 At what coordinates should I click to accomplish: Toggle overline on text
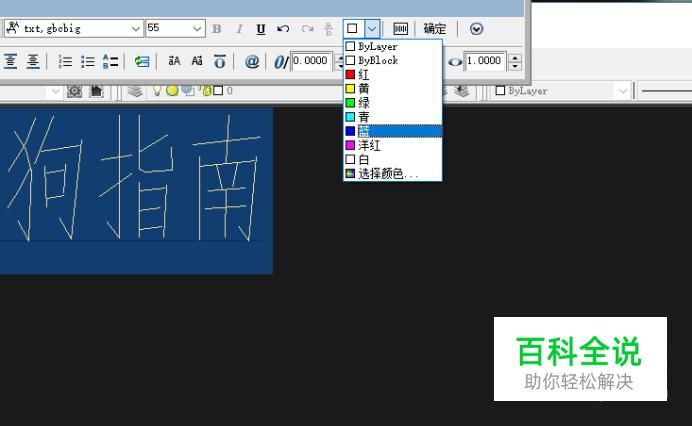tap(219, 61)
